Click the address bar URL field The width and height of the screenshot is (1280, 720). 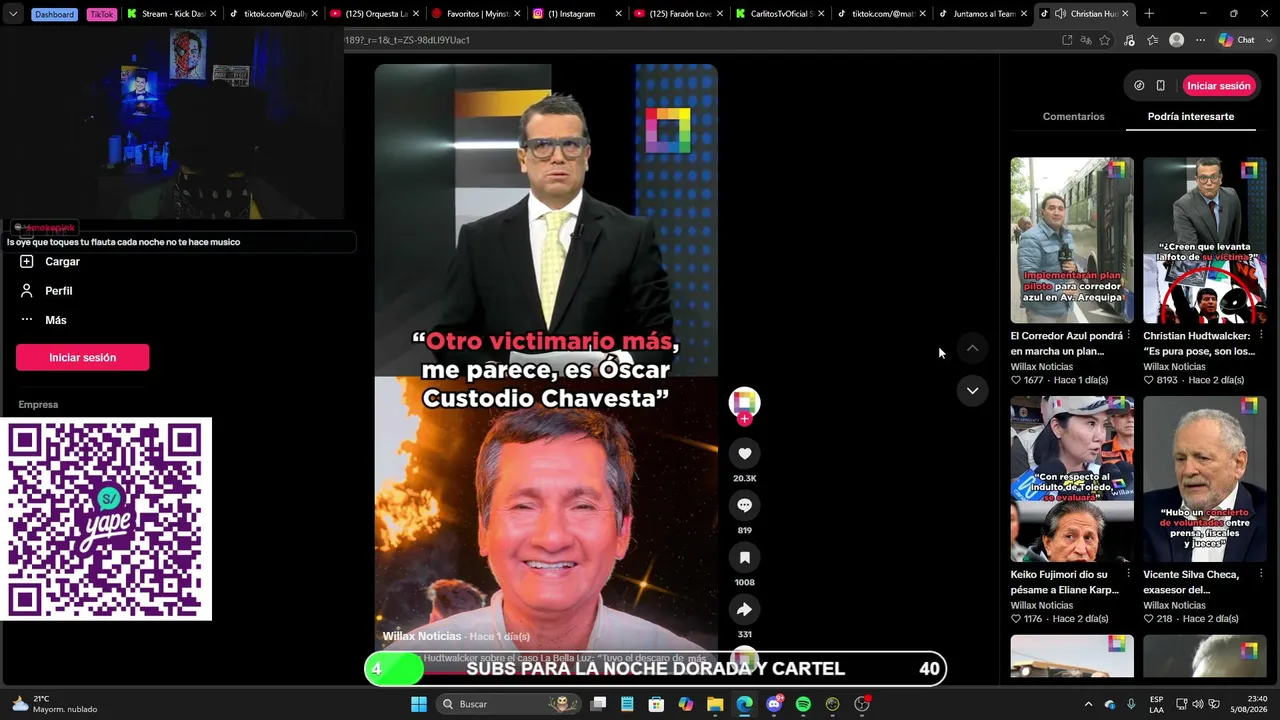pyautogui.click(x=700, y=40)
